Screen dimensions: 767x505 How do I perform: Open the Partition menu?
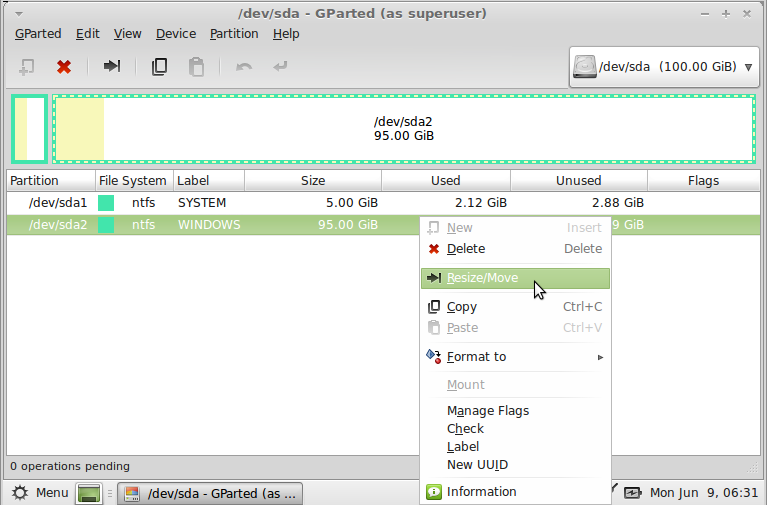point(234,34)
